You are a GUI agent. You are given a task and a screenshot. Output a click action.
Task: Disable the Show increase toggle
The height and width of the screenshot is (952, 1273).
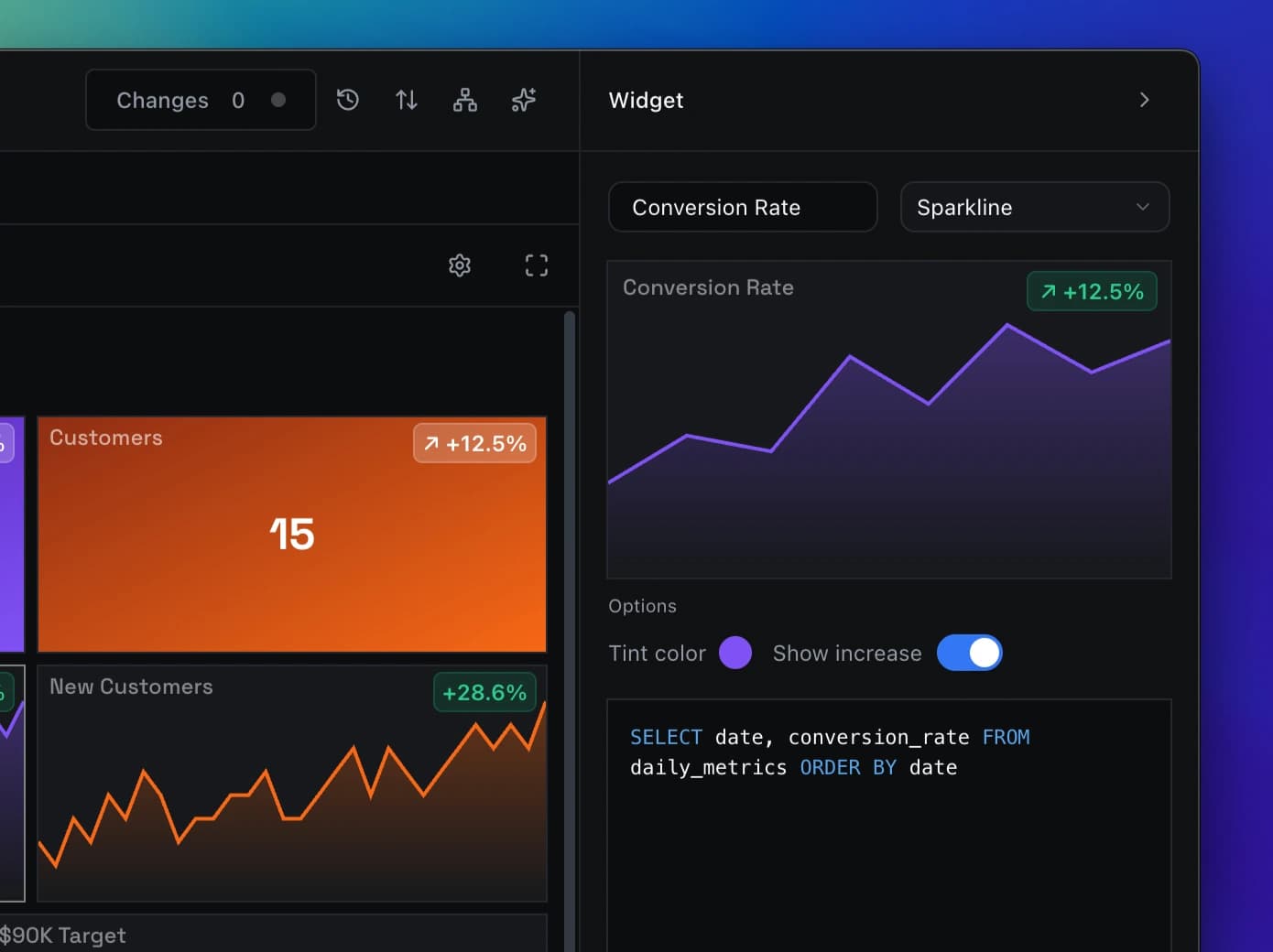(x=970, y=653)
